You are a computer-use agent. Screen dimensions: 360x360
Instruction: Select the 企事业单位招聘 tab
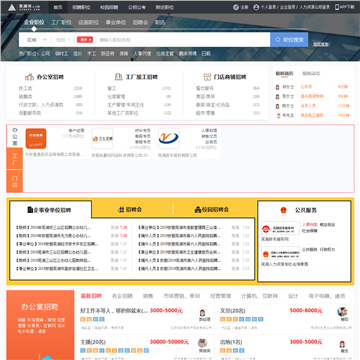pyautogui.click(x=50, y=210)
